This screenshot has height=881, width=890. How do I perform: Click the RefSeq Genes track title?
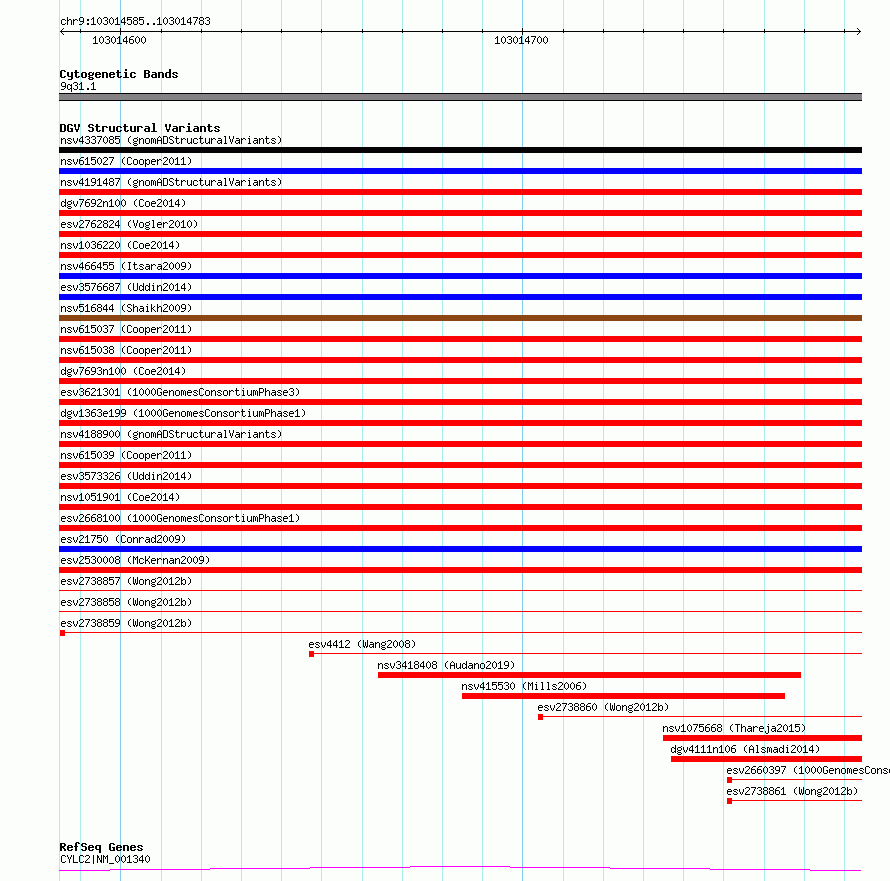(101, 848)
